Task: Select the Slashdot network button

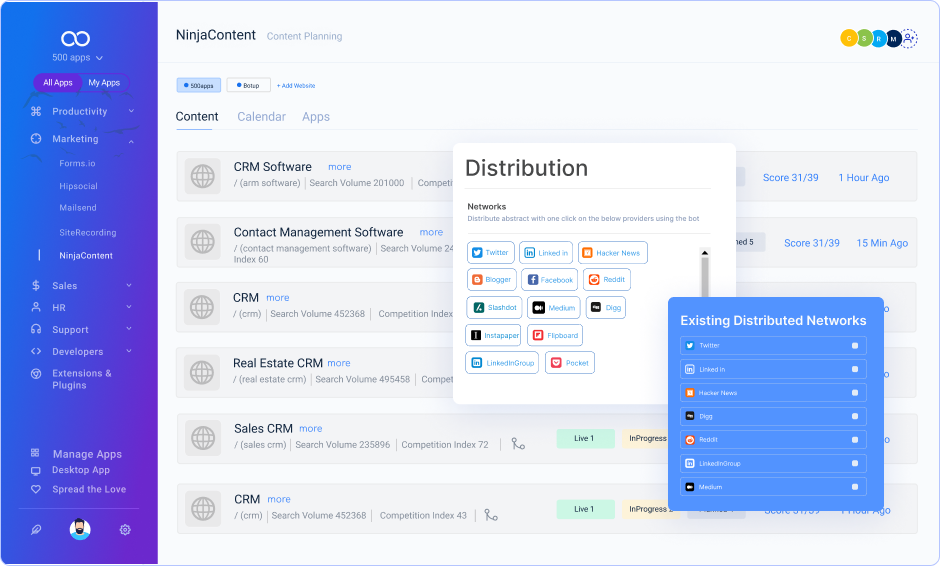Action: 493,308
